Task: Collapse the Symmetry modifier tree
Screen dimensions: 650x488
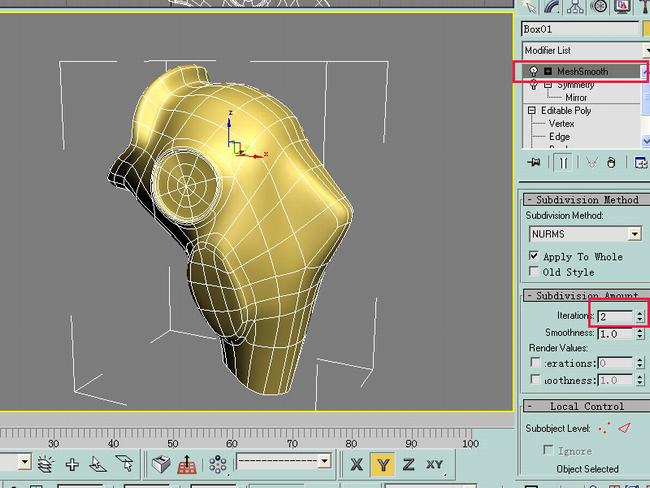Action: pyautogui.click(x=548, y=85)
